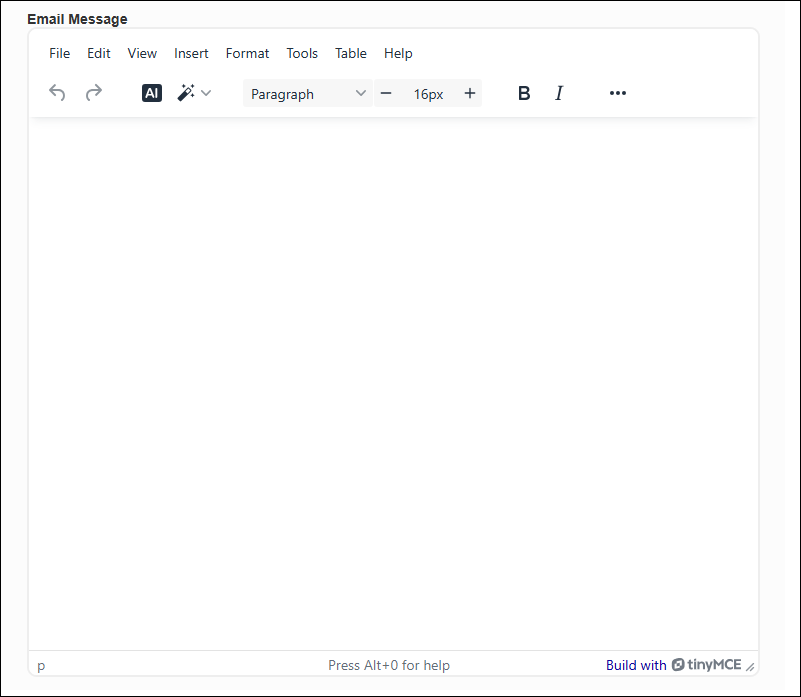Click the Redo arrow icon

click(x=94, y=93)
